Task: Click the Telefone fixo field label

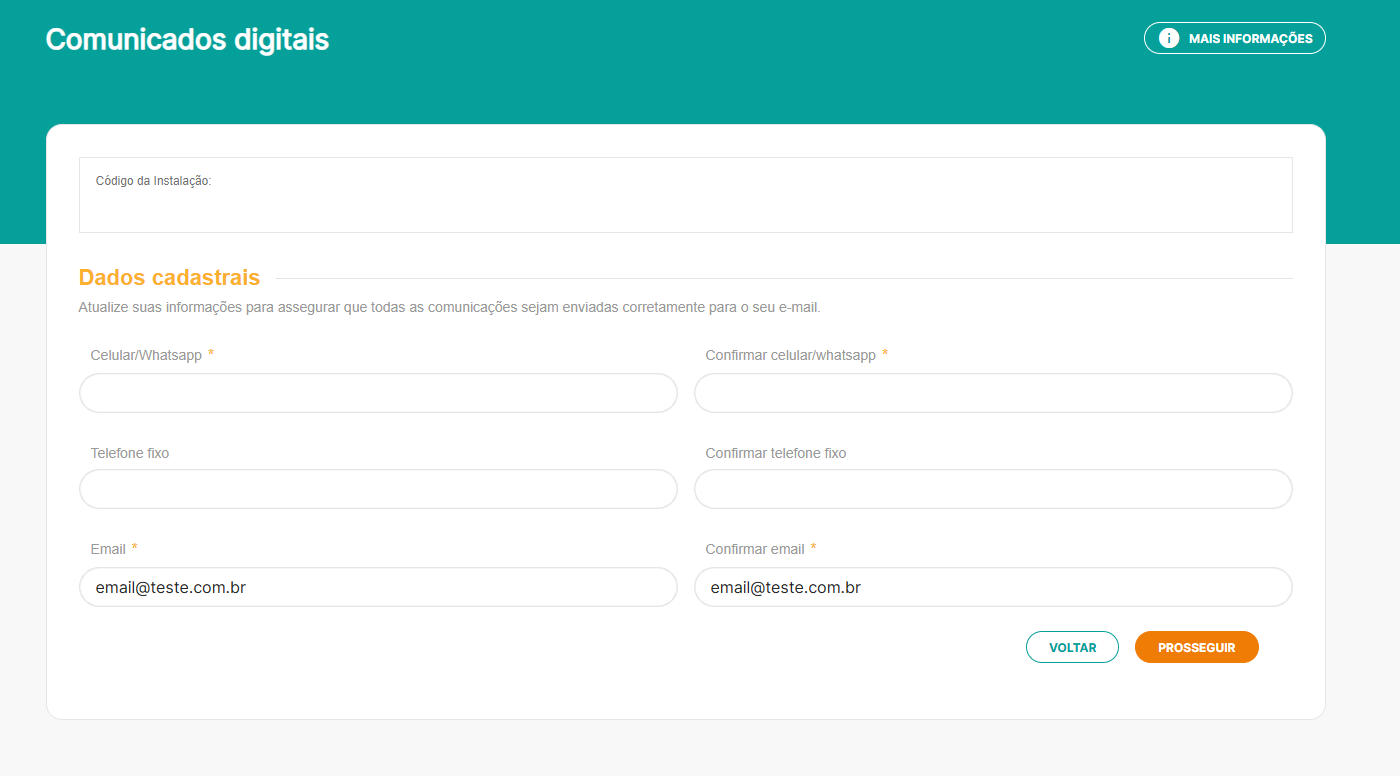Action: tap(130, 453)
